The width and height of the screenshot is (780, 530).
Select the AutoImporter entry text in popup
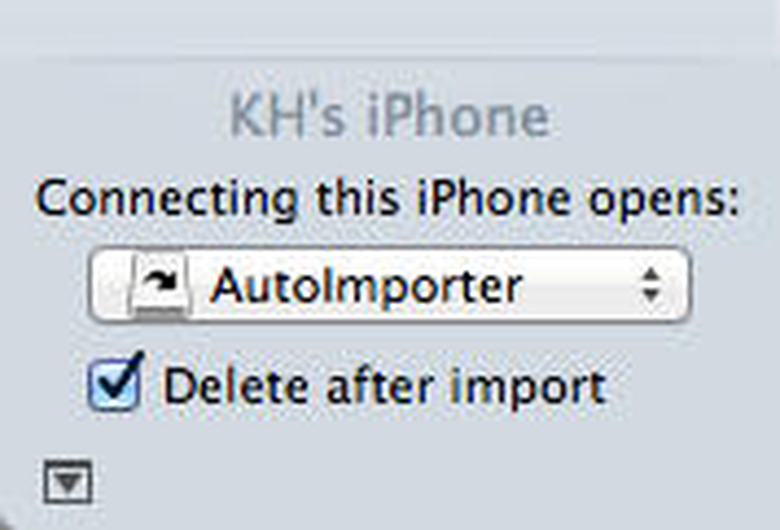point(367,286)
